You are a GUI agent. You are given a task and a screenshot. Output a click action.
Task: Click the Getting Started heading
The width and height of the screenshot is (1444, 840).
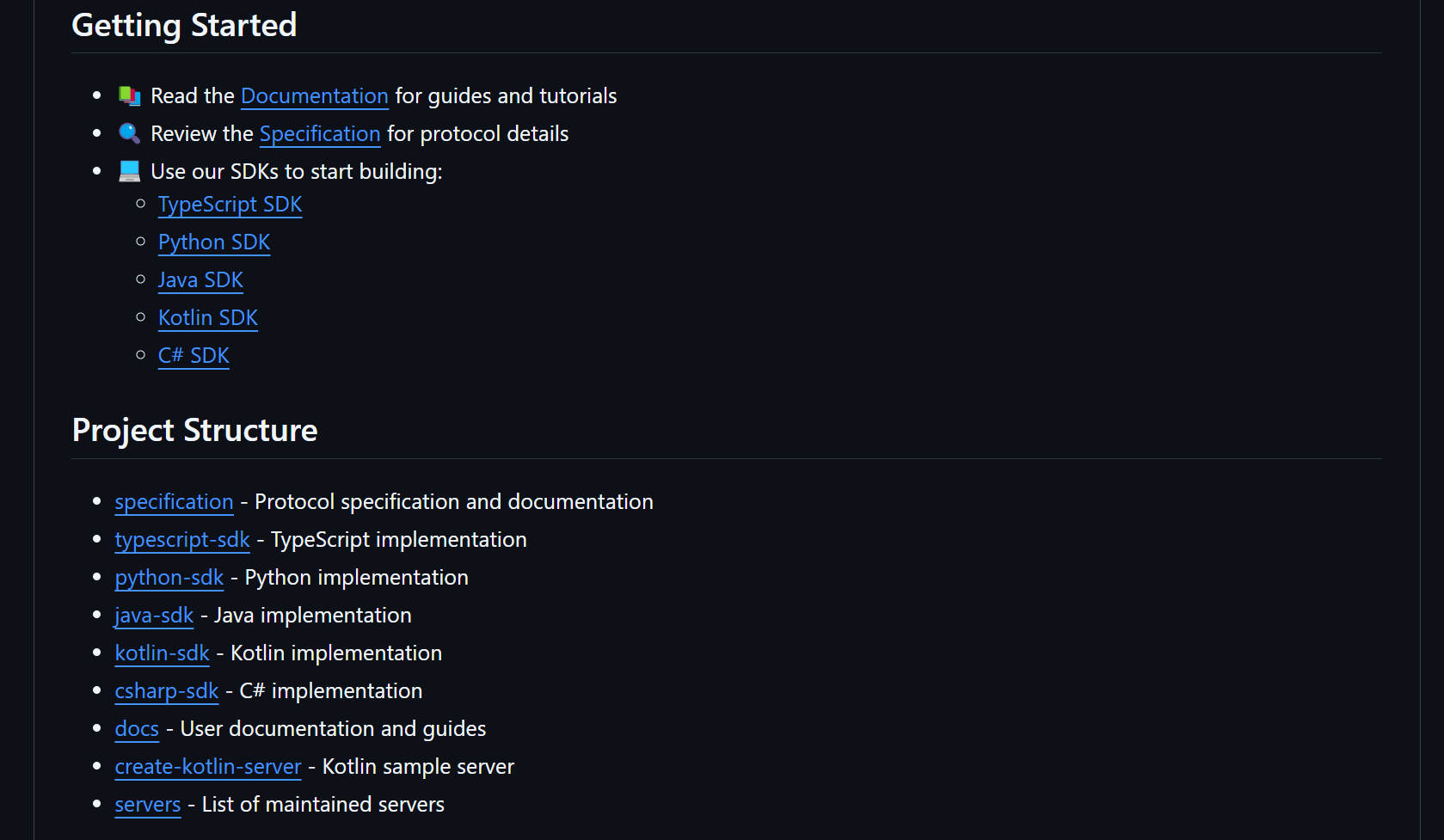[184, 25]
